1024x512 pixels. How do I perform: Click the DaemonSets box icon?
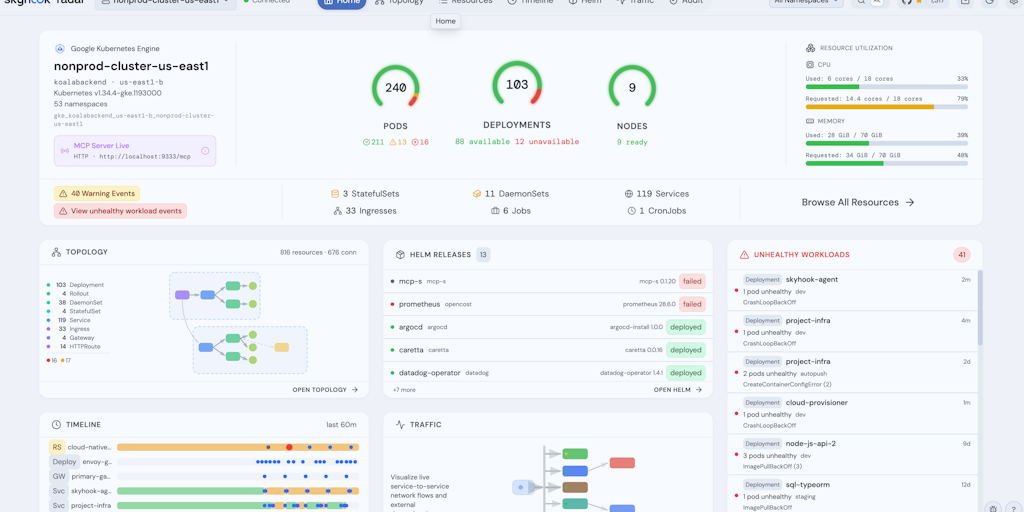tap(477, 194)
